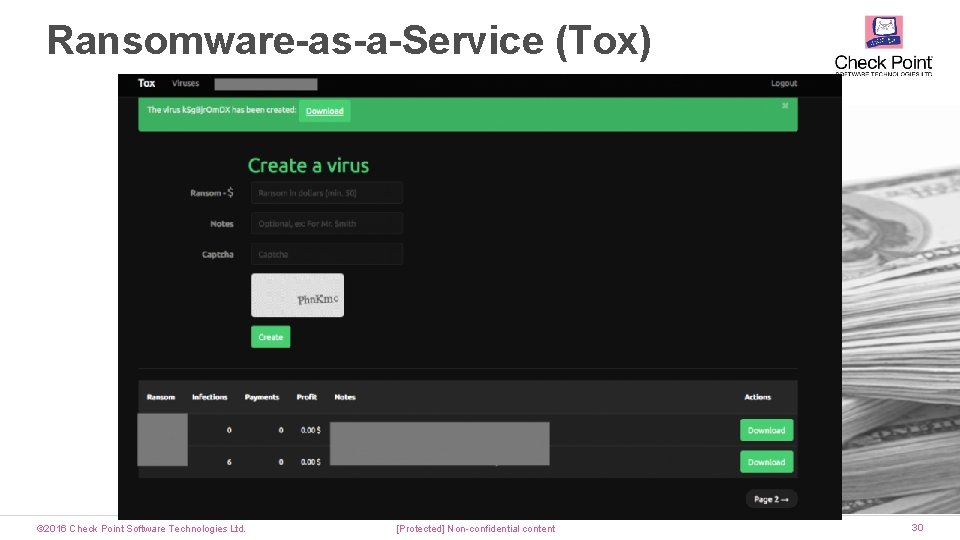Focus the Notes optional input field
Screen dimensions: 960x540
327,223
